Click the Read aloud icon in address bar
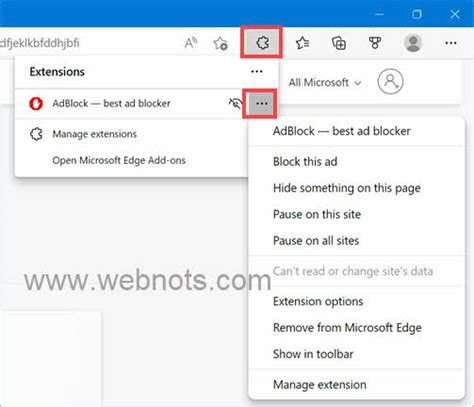 click(x=191, y=43)
